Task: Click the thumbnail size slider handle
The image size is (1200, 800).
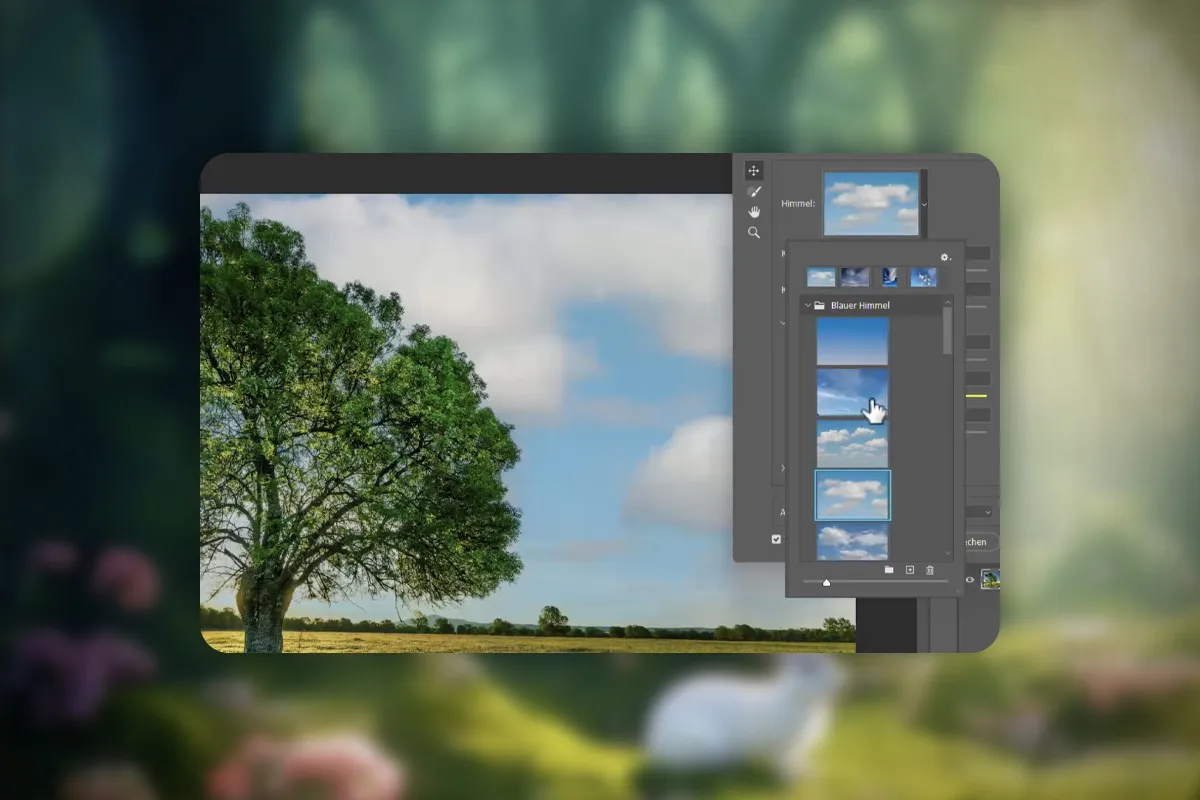Action: [x=826, y=582]
